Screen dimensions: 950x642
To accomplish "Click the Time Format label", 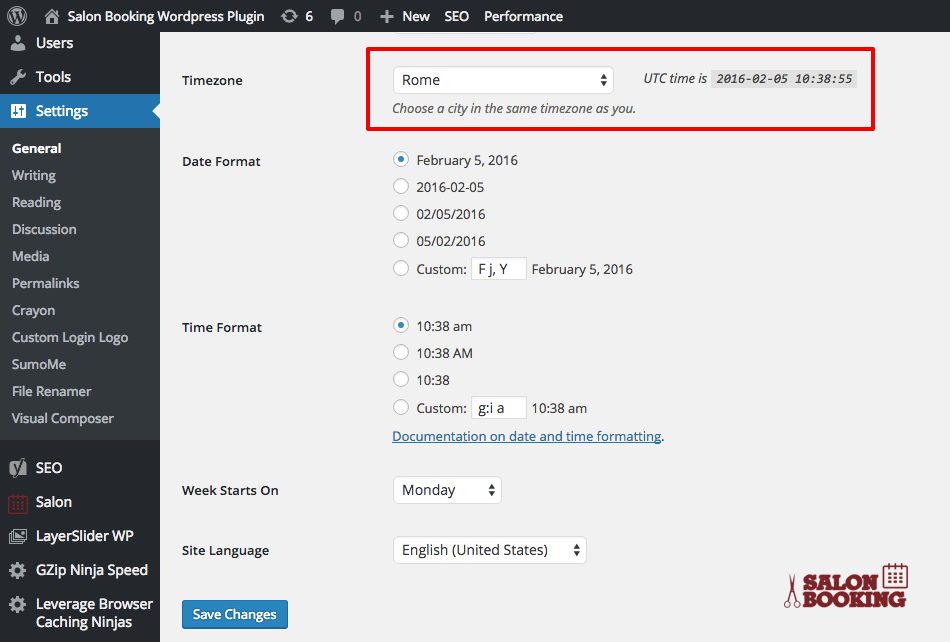I will point(222,327).
